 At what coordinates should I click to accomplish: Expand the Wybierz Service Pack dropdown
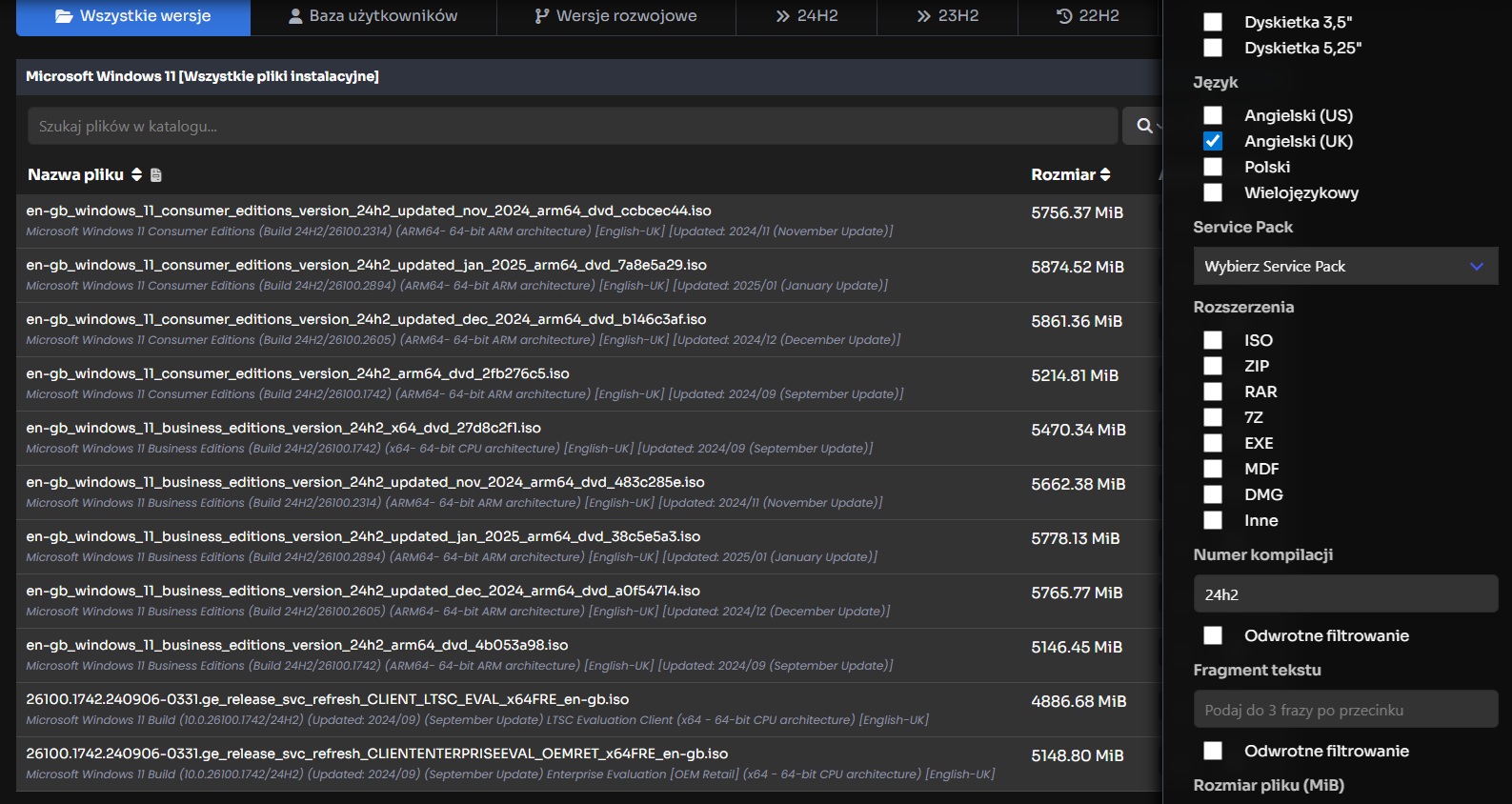1344,267
